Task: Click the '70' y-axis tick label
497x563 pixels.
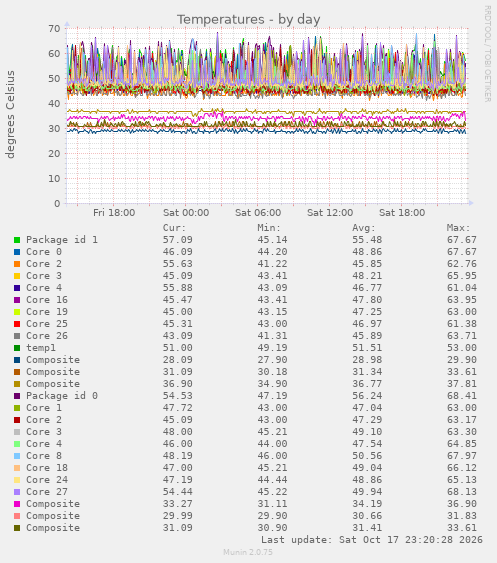Action: pyautogui.click(x=54, y=28)
